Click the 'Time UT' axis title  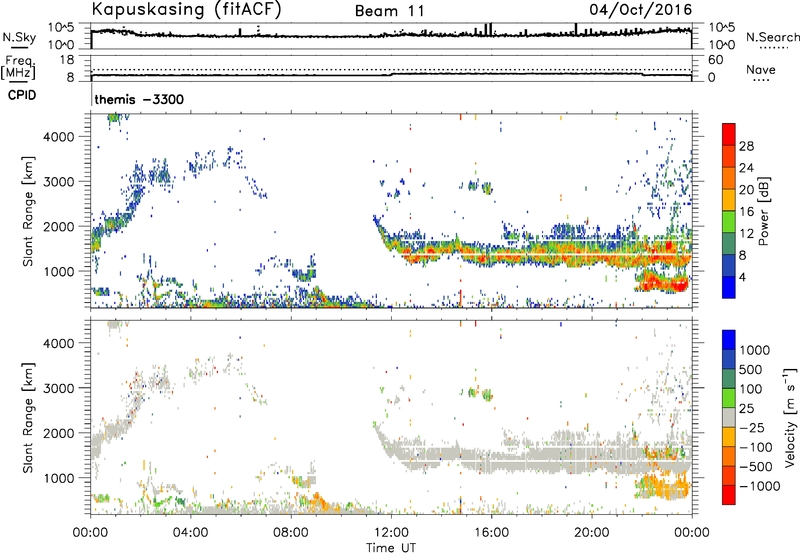pos(391,548)
